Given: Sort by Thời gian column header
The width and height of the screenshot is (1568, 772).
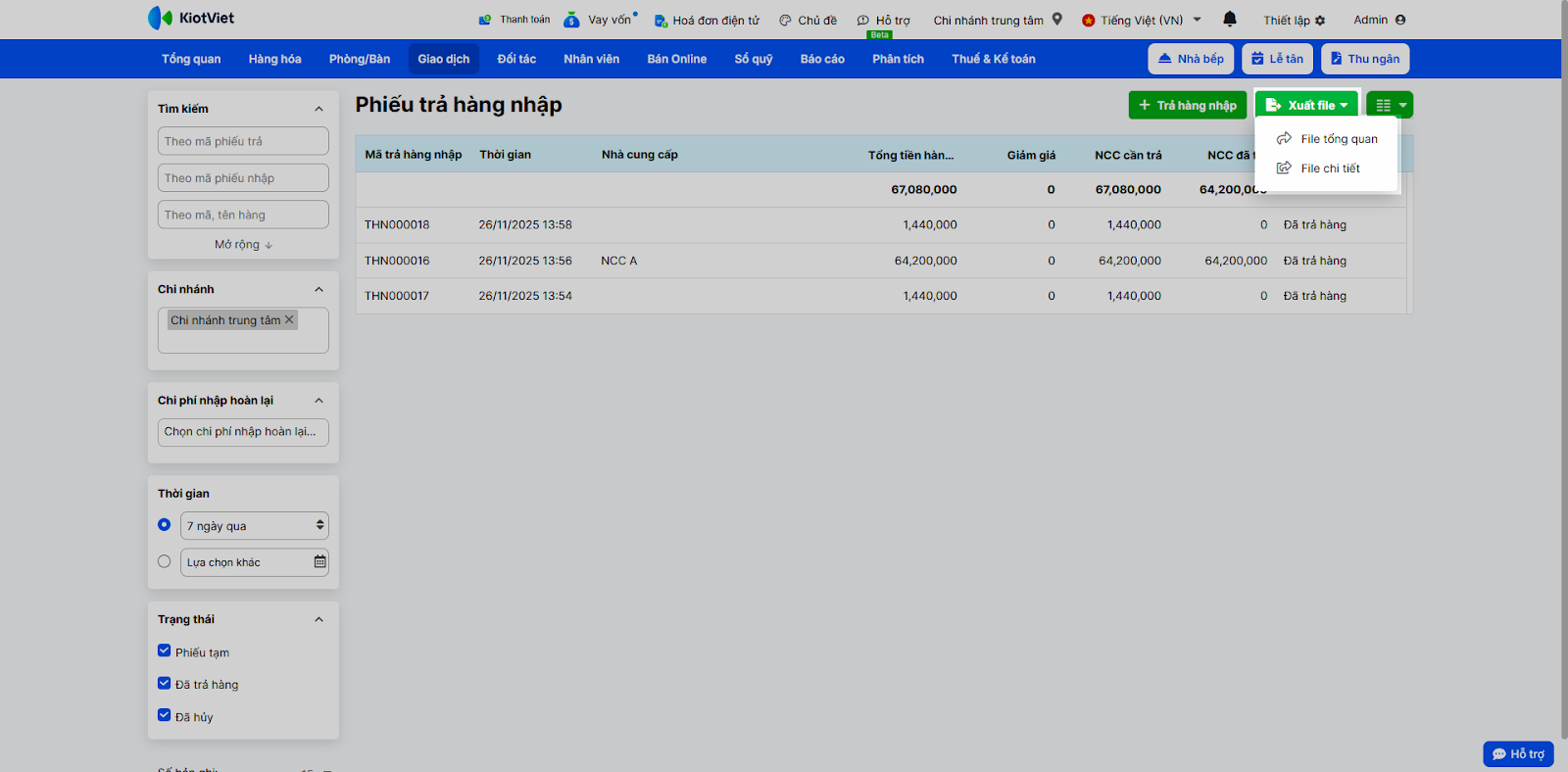Looking at the screenshot, I should [506, 155].
